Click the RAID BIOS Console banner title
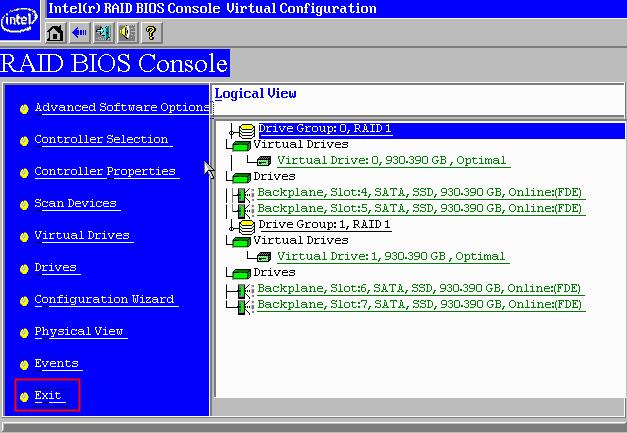Viewport: 627px width, 433px height. pyautogui.click(x=114, y=63)
